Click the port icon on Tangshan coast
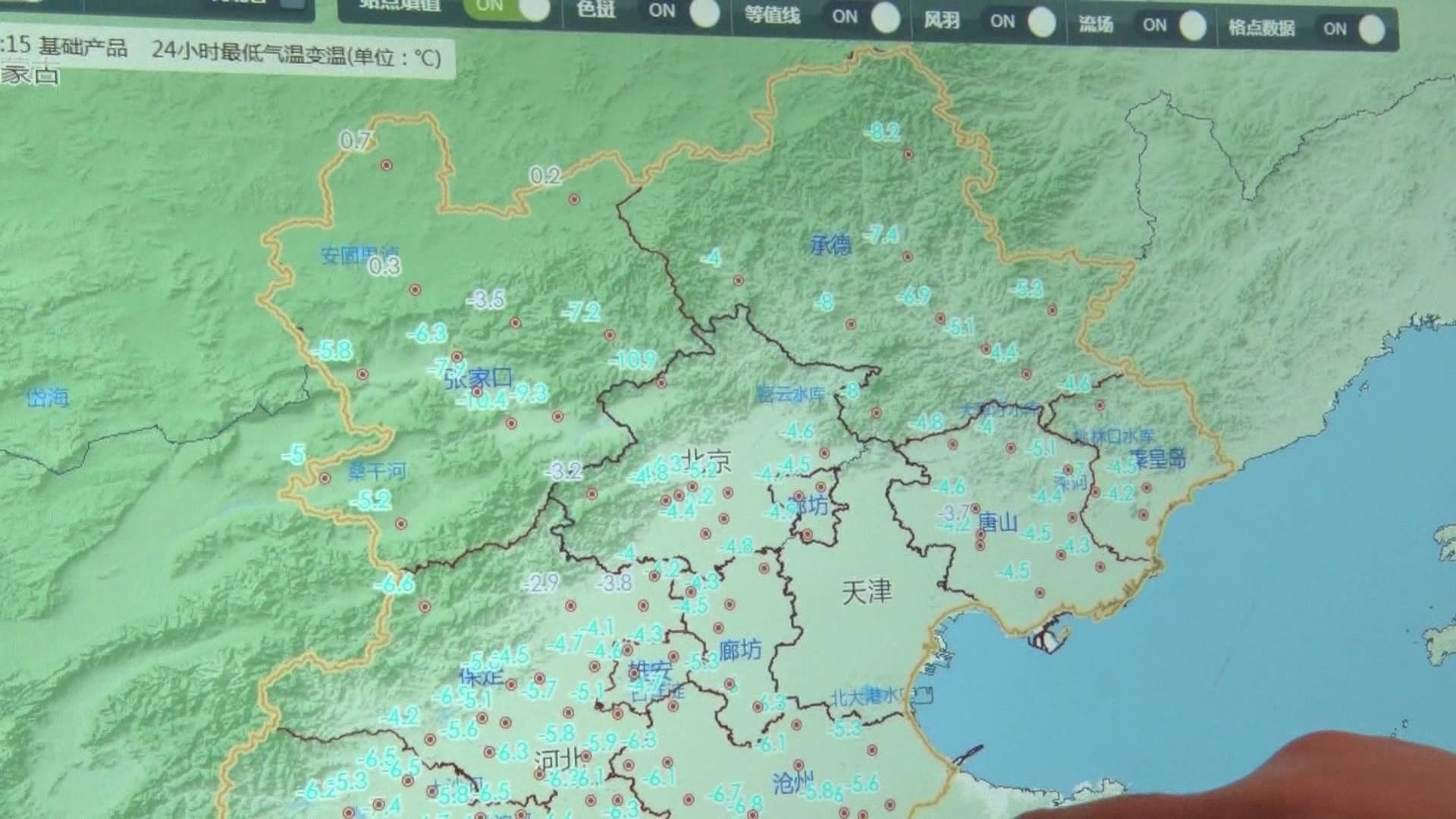Screen dimensions: 1456x819 pos(1046,639)
